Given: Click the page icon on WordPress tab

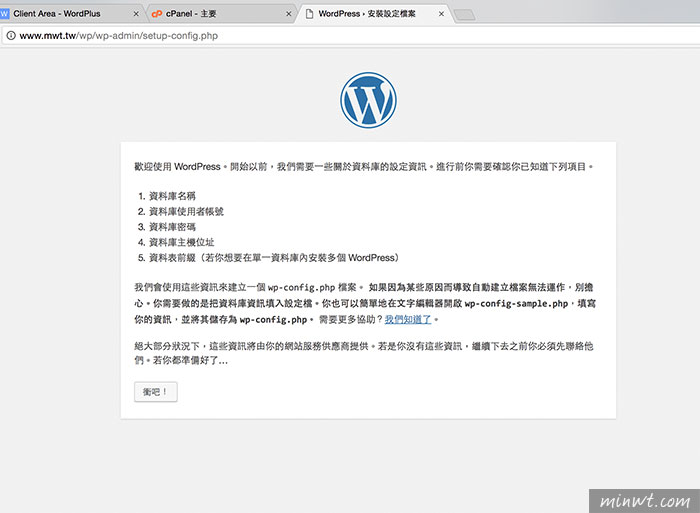Looking at the screenshot, I should 309,14.
